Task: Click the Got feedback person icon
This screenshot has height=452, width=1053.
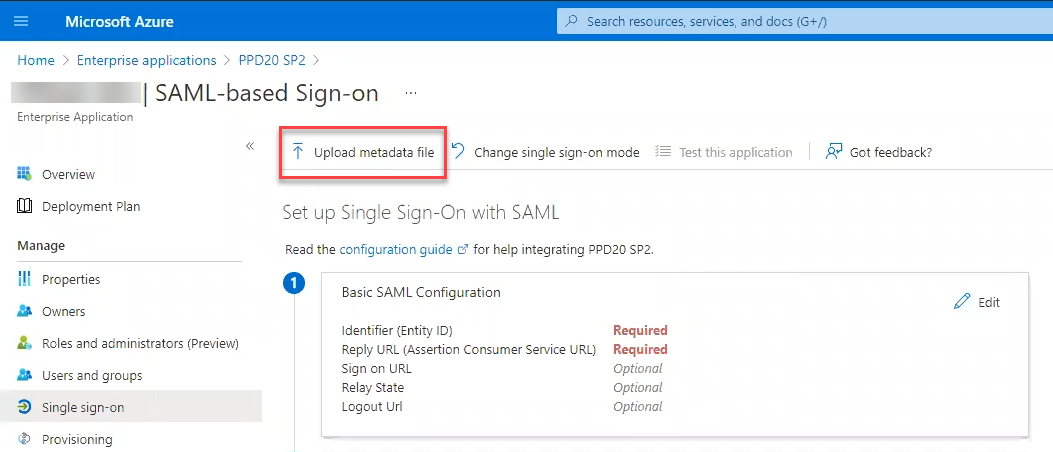Action: [x=833, y=152]
